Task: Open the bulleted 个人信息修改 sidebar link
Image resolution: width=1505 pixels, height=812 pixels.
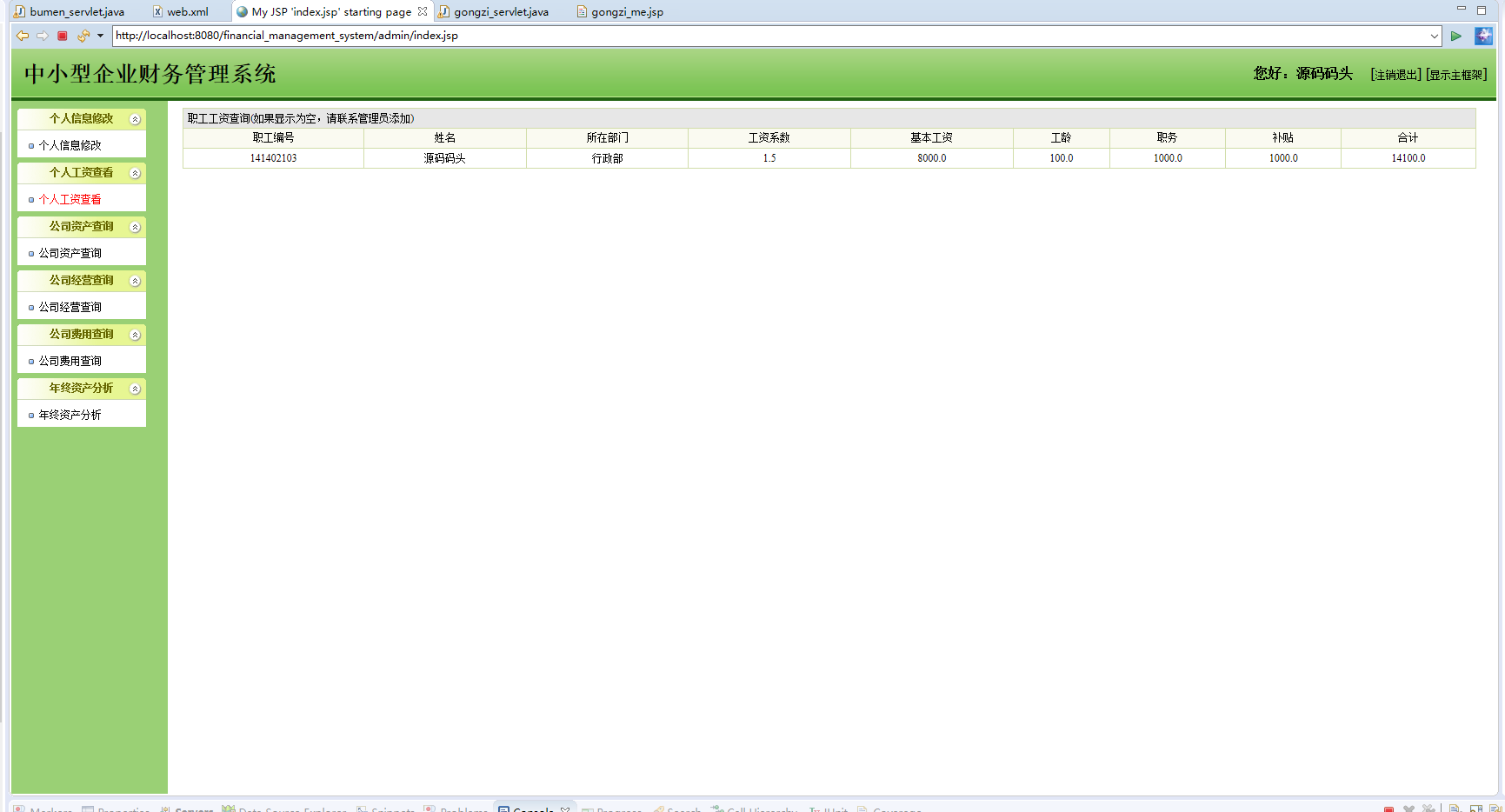Action: [x=70, y=145]
